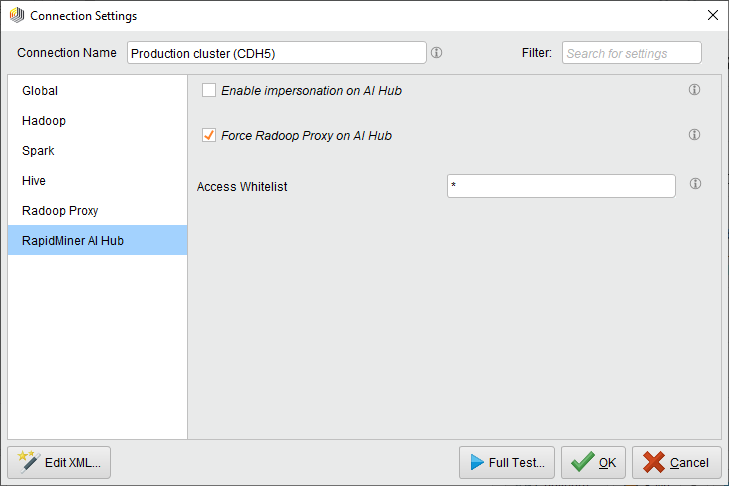This screenshot has height=486, width=729.
Task: Run the Full Test button
Action: pos(506,462)
